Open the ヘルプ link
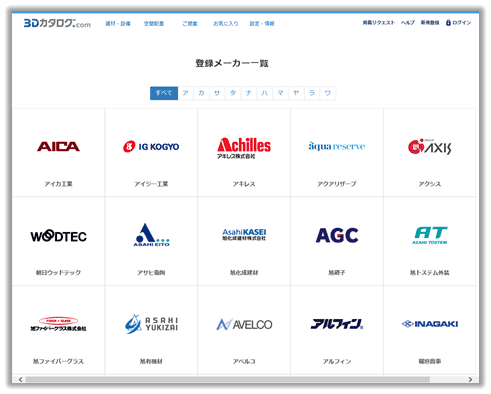The width and height of the screenshot is (491, 394). [x=408, y=23]
